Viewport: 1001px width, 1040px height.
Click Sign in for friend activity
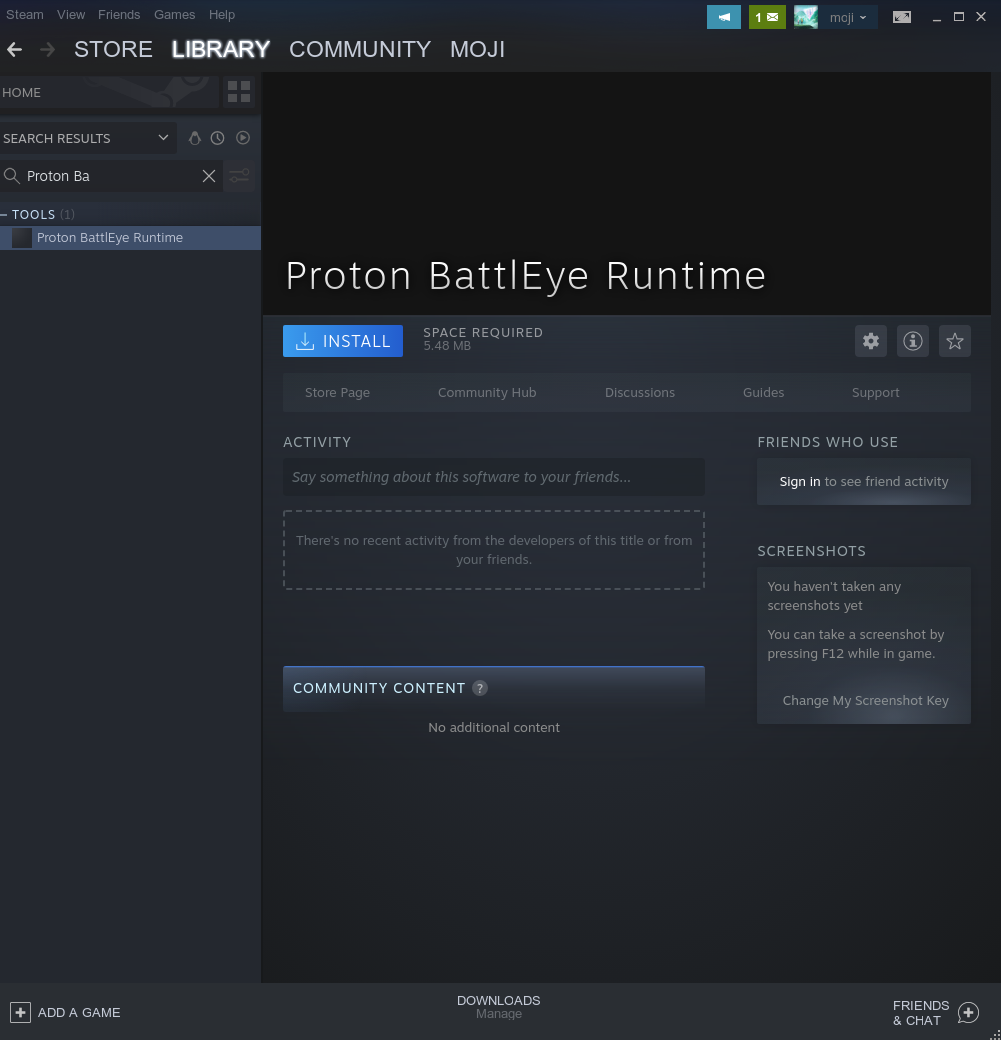(799, 482)
